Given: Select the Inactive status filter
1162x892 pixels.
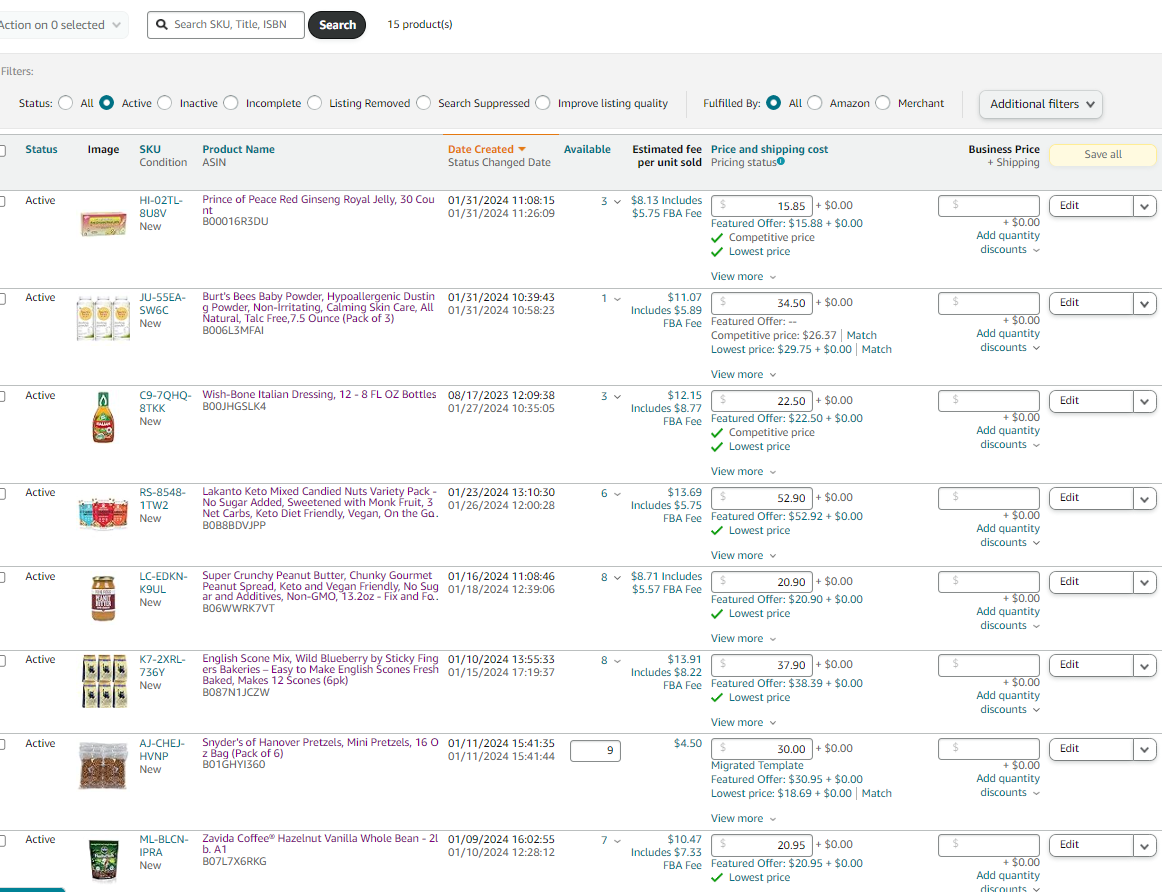Looking at the screenshot, I should pyautogui.click(x=165, y=103).
